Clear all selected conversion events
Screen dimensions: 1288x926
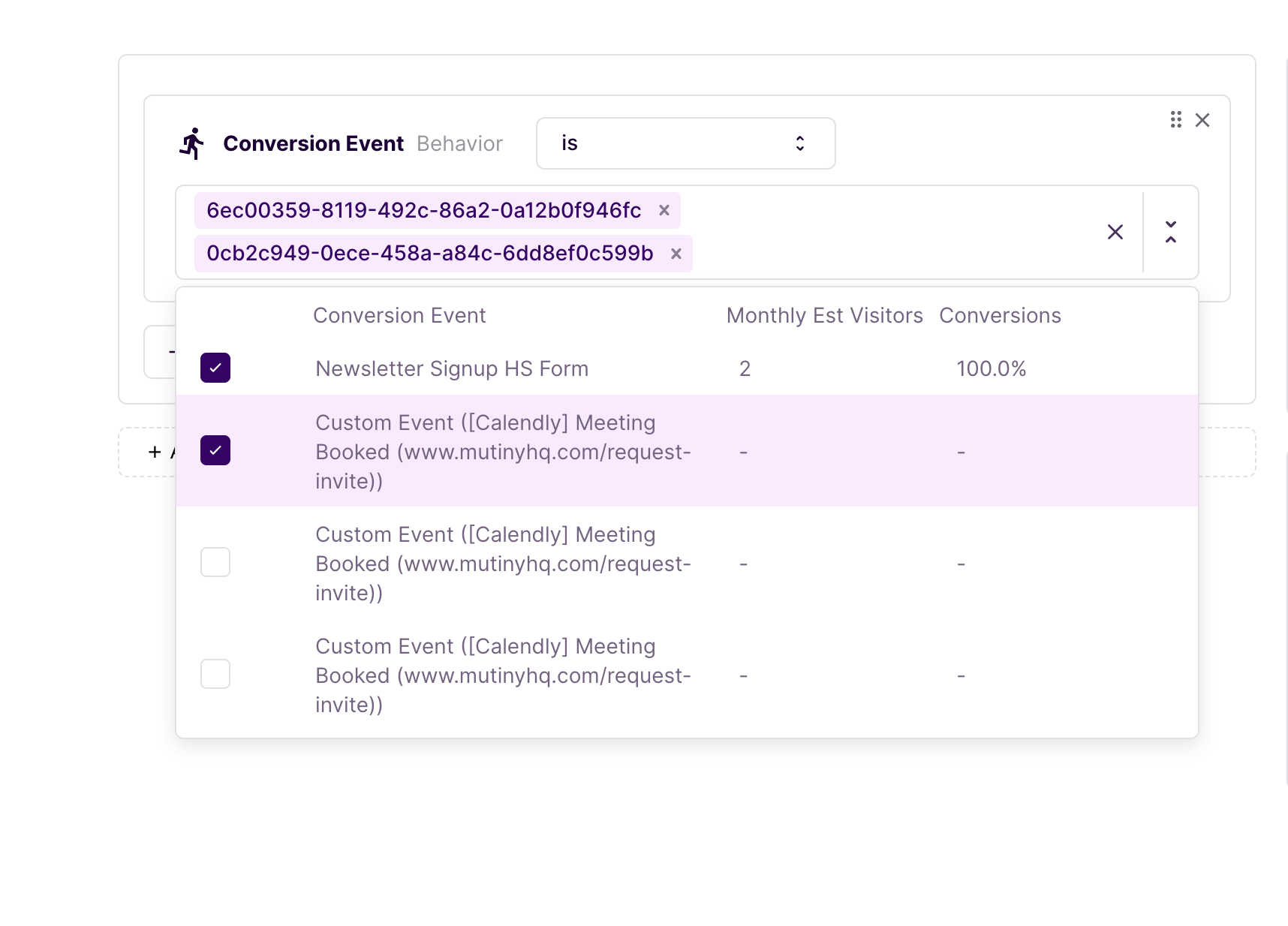pos(1115,232)
